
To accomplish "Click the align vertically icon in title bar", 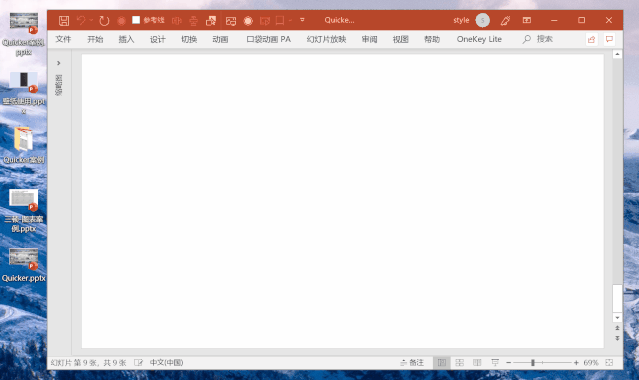I will [194, 21].
